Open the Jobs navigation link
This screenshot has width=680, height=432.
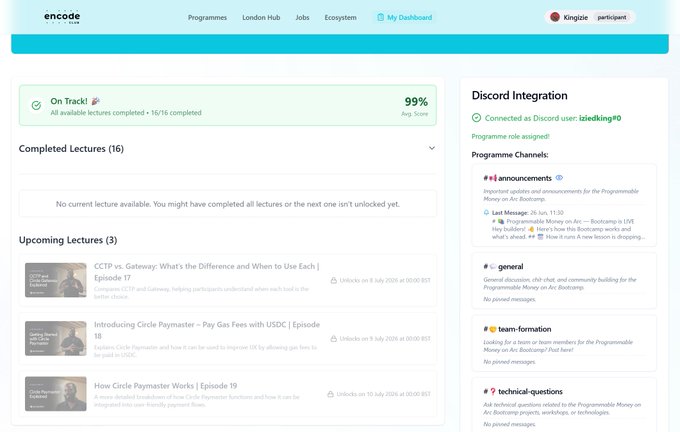(x=302, y=18)
